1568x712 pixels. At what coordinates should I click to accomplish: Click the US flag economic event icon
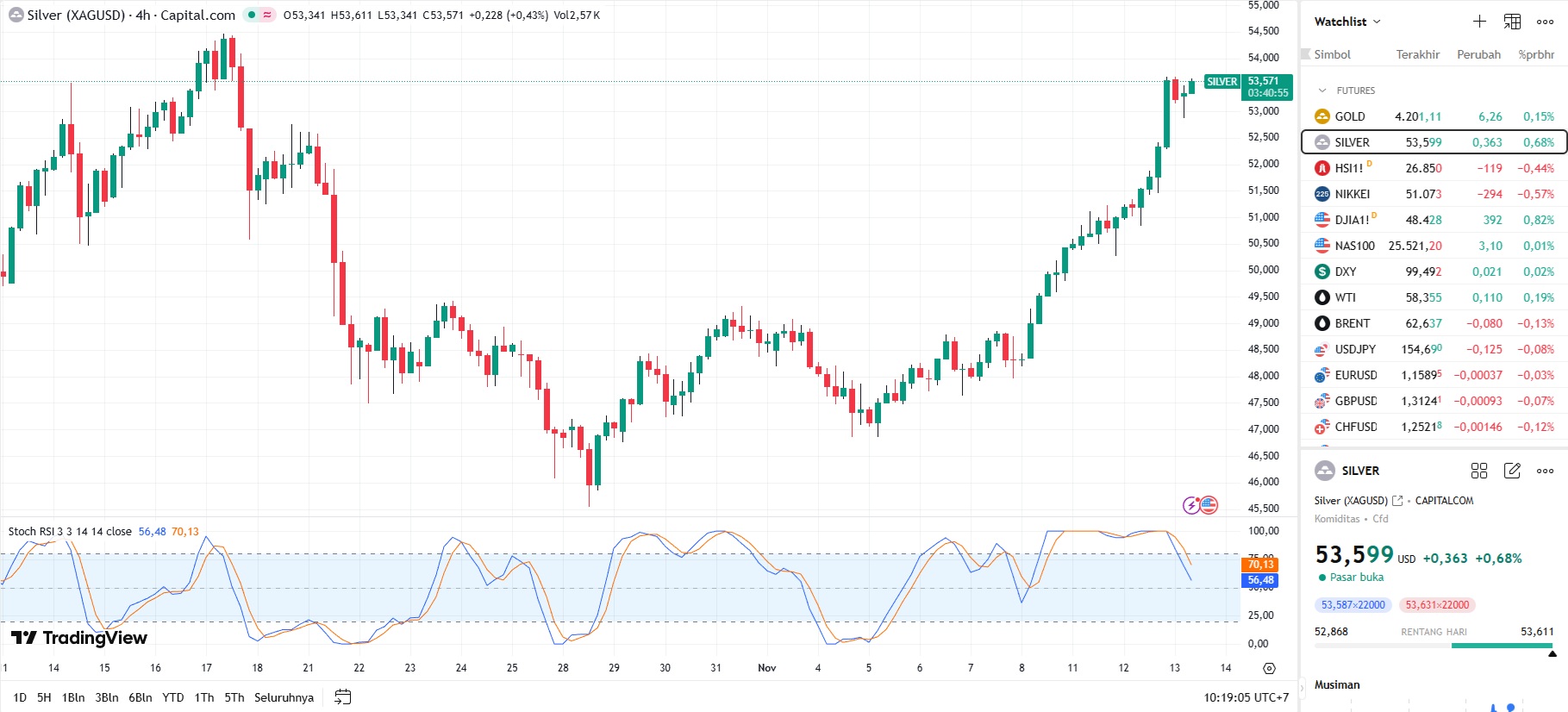(1209, 505)
